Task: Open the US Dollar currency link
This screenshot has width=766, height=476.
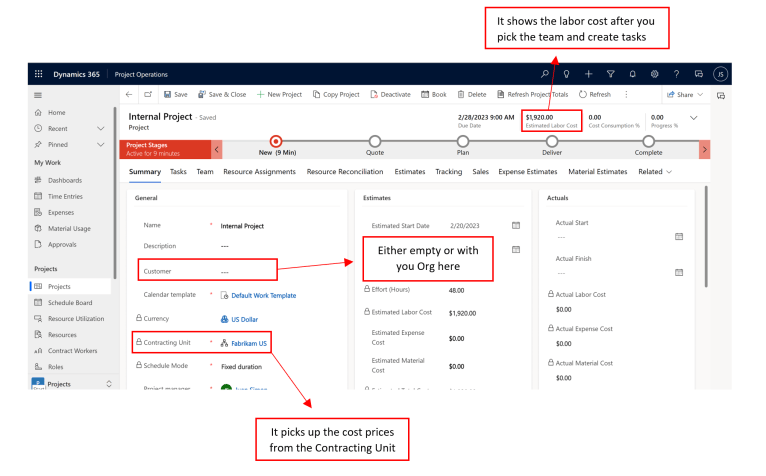Action: (245, 320)
